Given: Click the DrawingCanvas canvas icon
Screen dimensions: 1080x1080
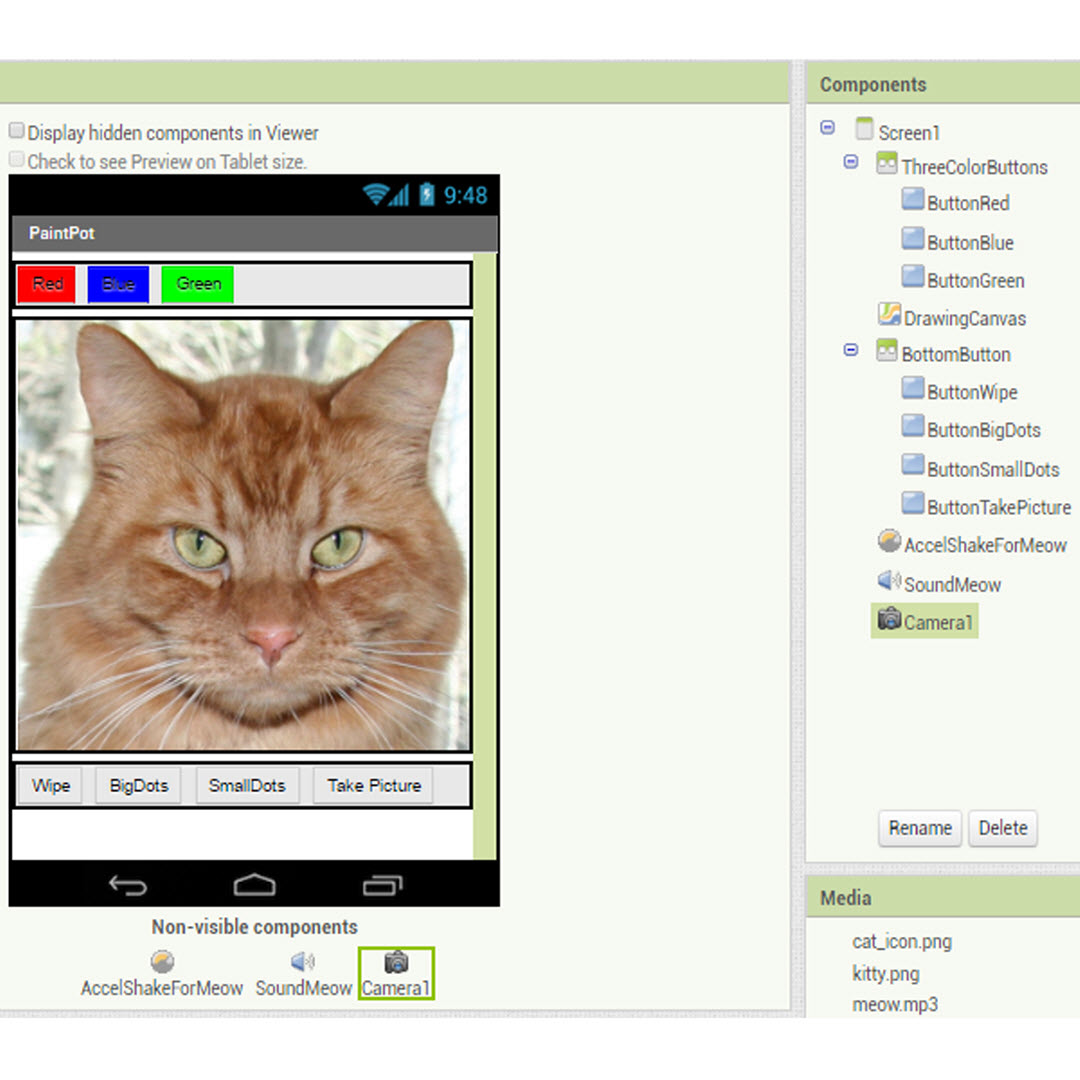Looking at the screenshot, I should pos(889,314).
